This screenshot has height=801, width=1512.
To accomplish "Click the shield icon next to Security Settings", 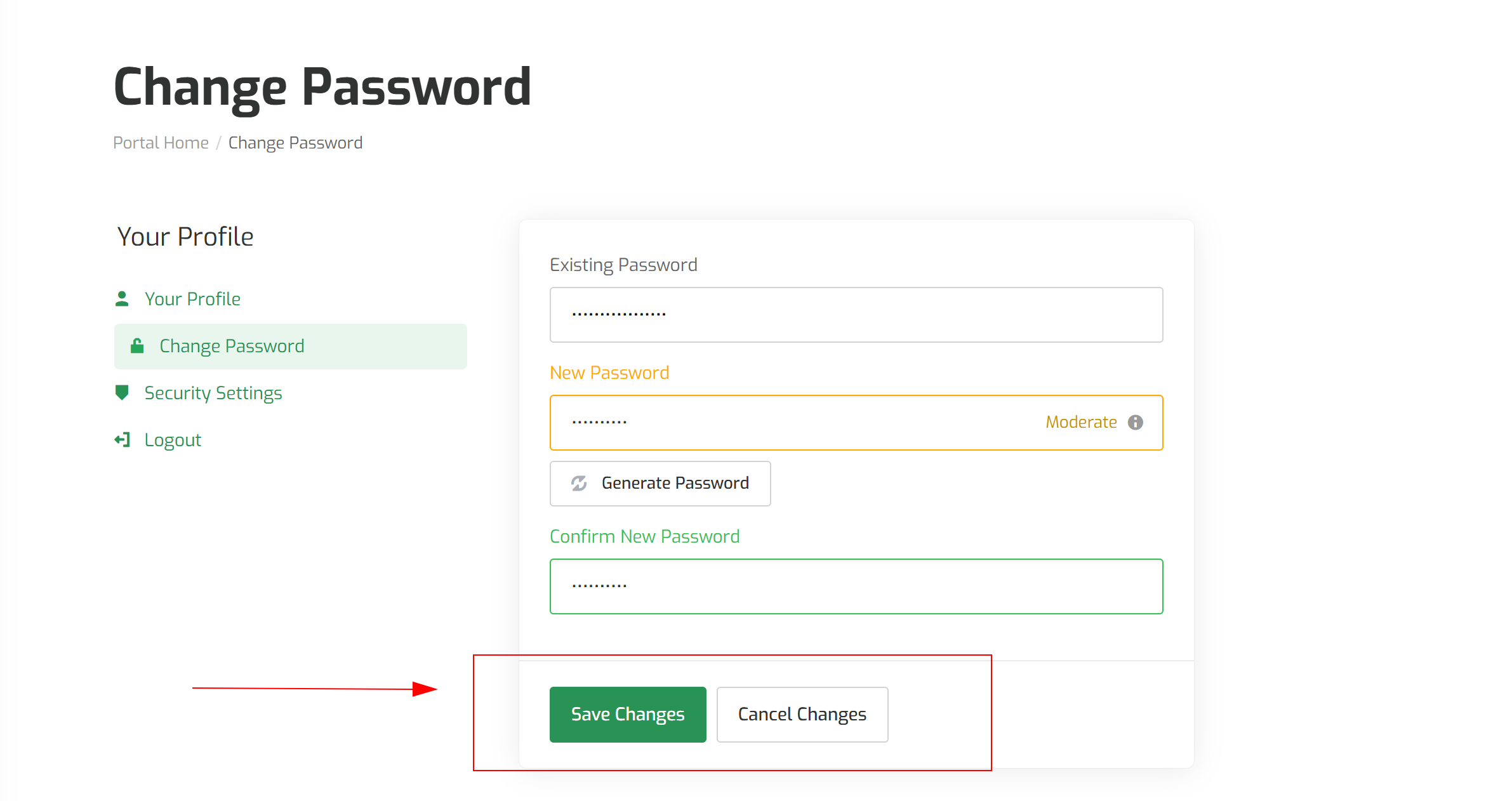I will point(122,393).
